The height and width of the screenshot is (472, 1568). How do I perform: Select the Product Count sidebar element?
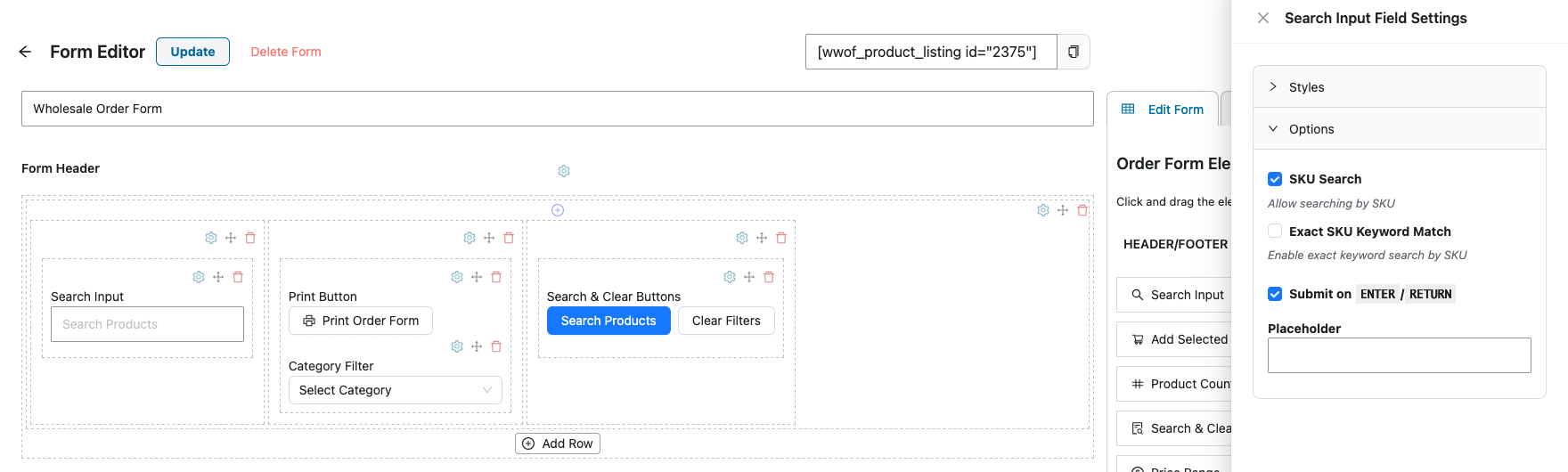[x=1174, y=384]
